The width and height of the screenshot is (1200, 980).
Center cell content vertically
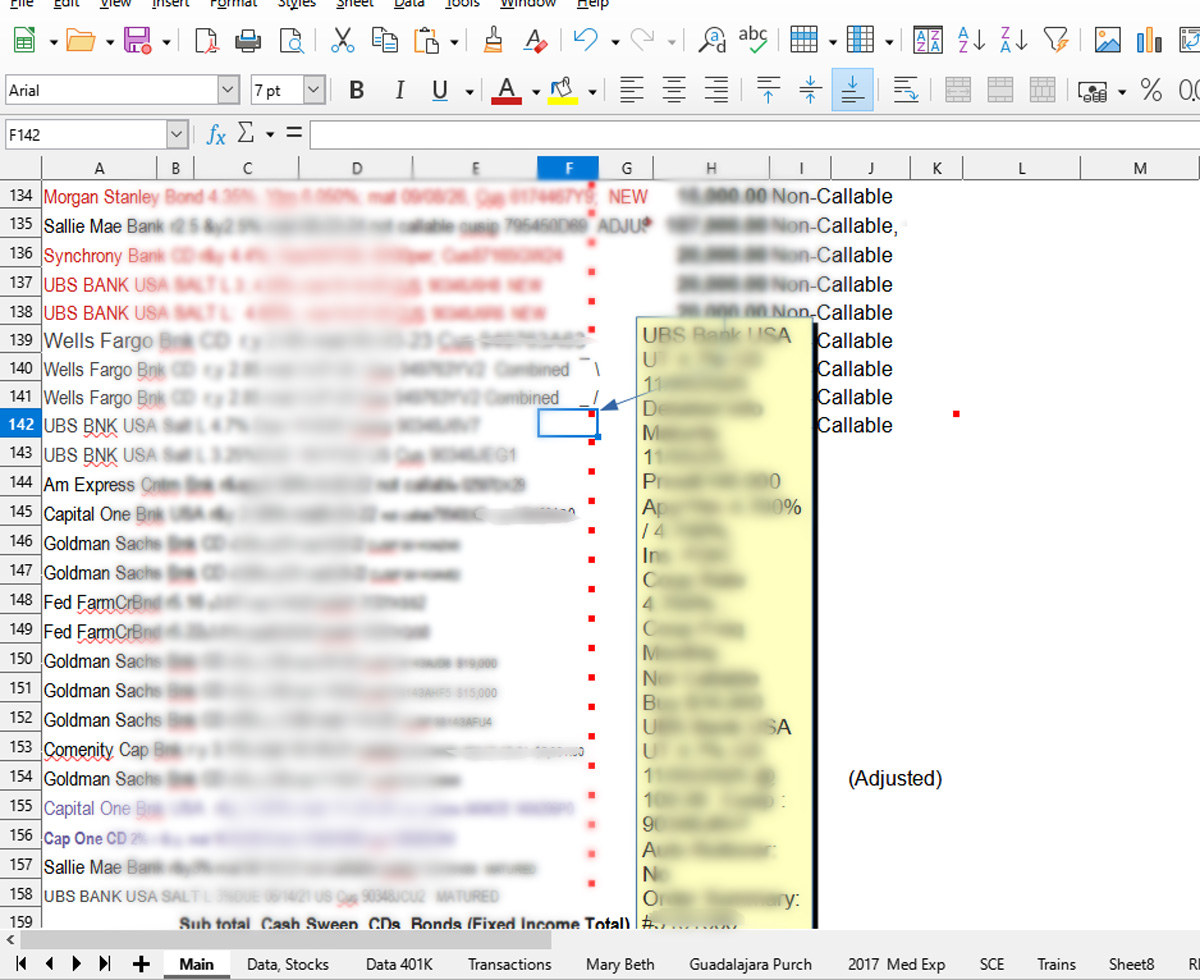(810, 91)
